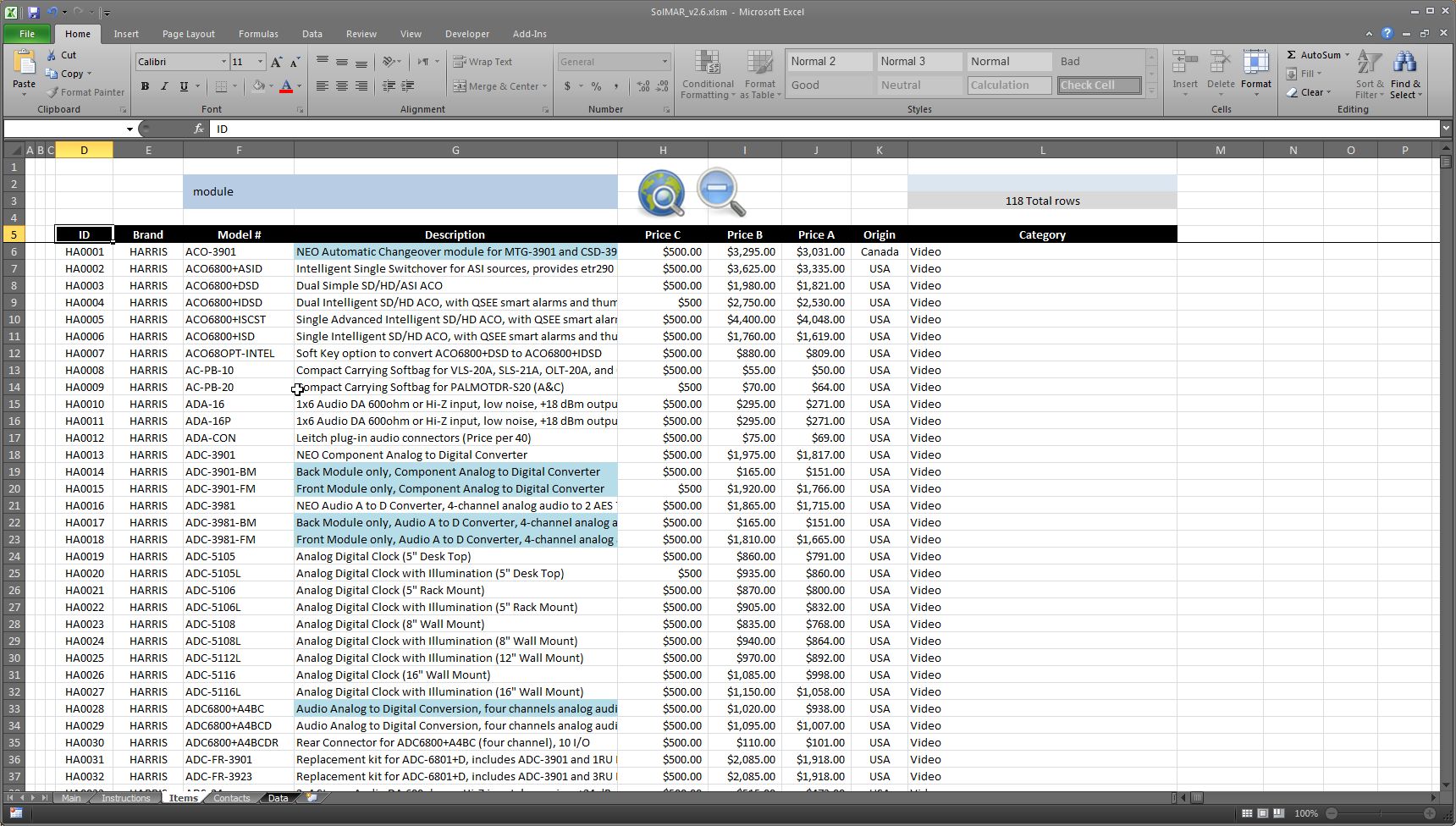Viewport: 1456px width, 826px height.
Task: Click Decrease Decimal icon
Action: tap(664, 85)
